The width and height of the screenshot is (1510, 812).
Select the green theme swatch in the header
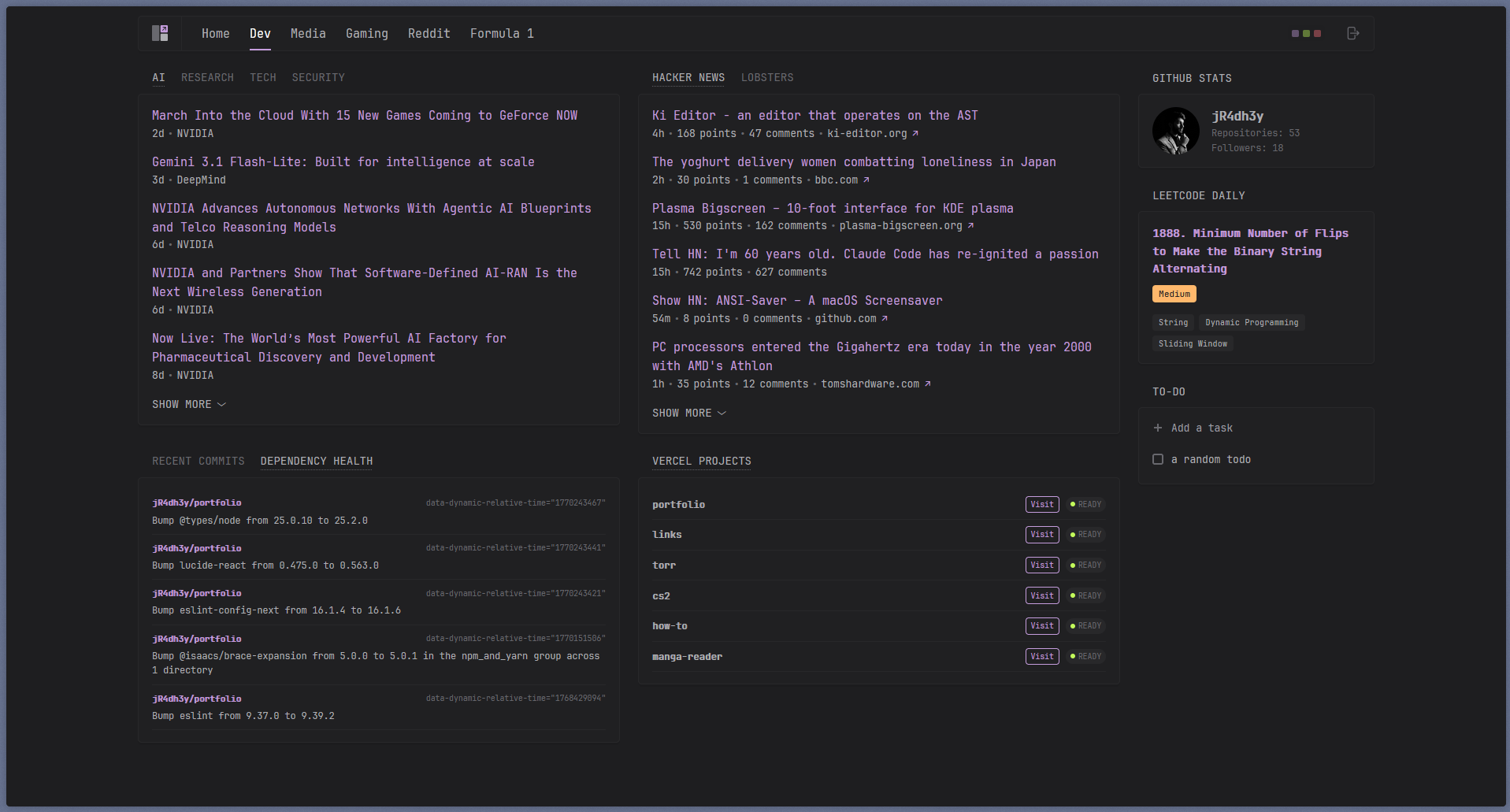tap(1307, 33)
